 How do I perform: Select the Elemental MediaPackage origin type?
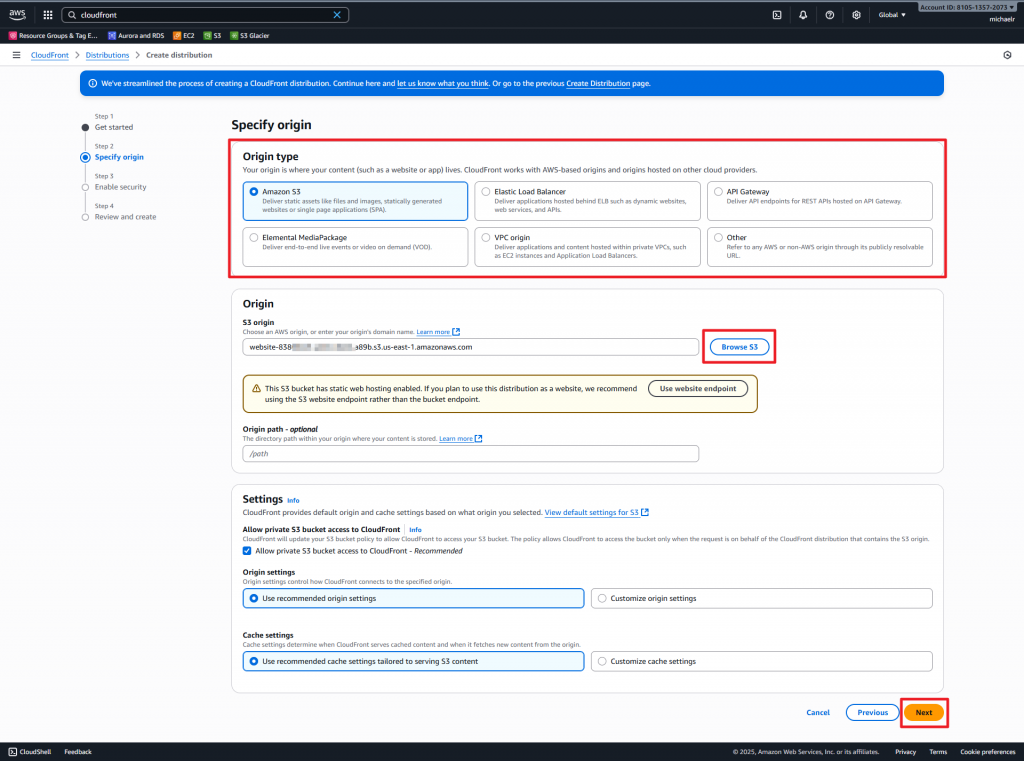pos(355,246)
